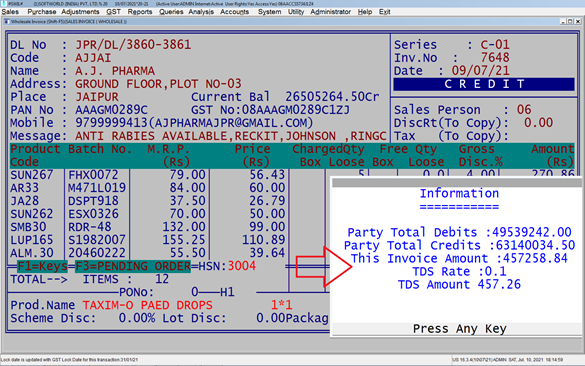Click the Date value 09/07/21
This screenshot has height=366, width=585.
click(481, 71)
